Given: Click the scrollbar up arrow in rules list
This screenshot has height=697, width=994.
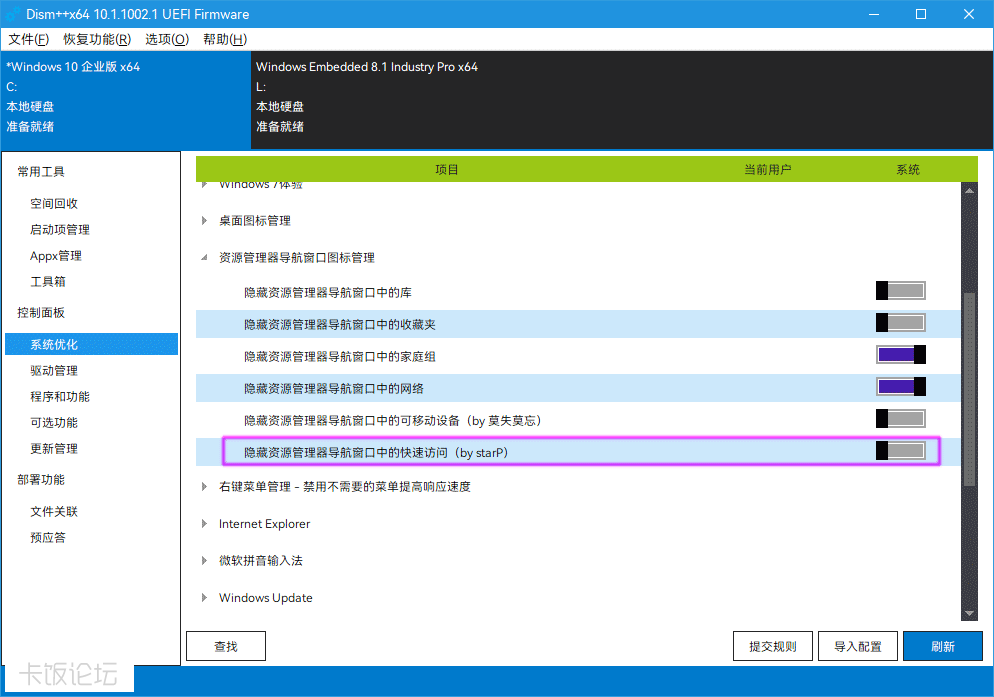Looking at the screenshot, I should [969, 189].
